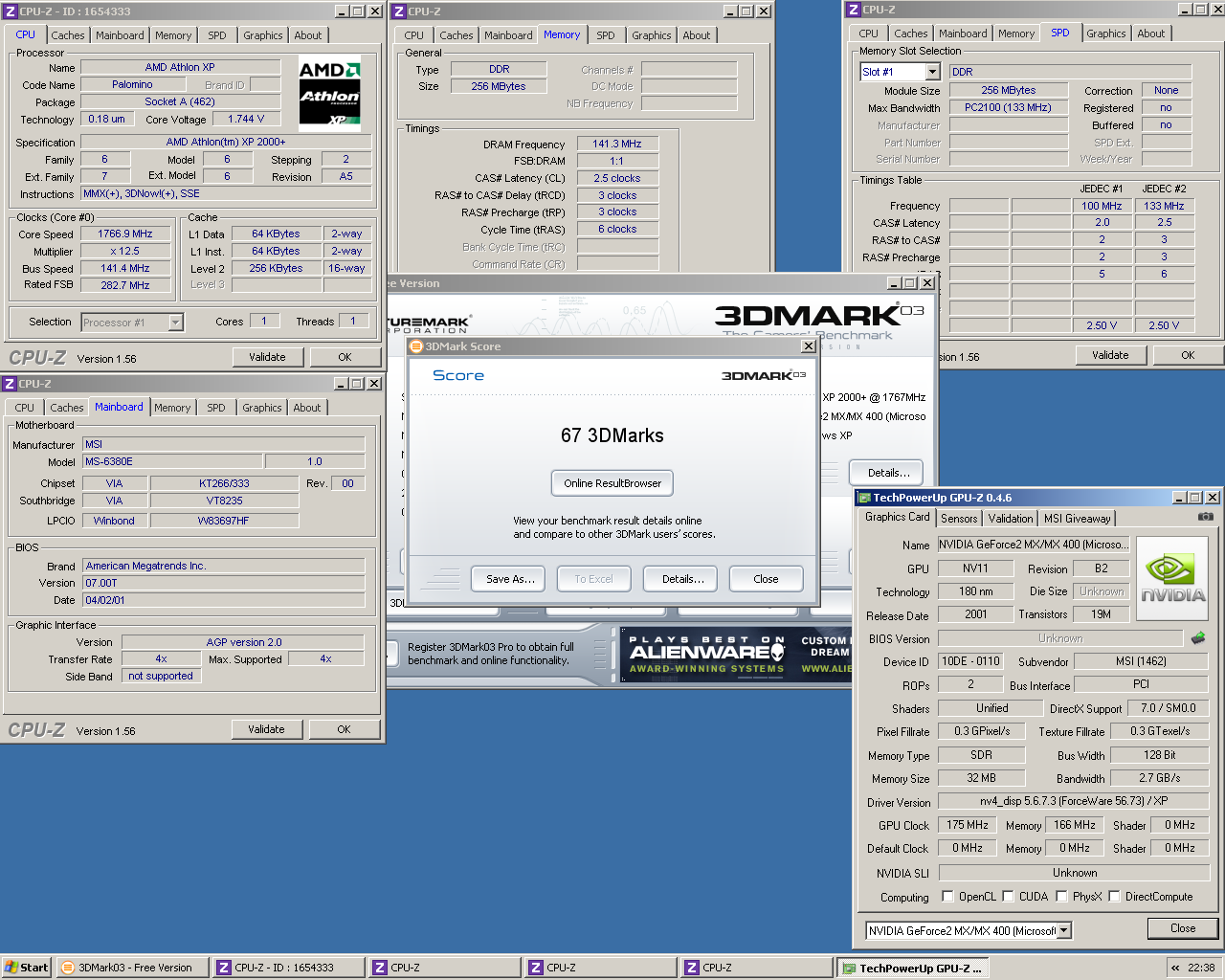Open MSI Giveaway tab in GPU-Z
Image resolution: width=1225 pixels, height=980 pixels.
[x=1078, y=519]
